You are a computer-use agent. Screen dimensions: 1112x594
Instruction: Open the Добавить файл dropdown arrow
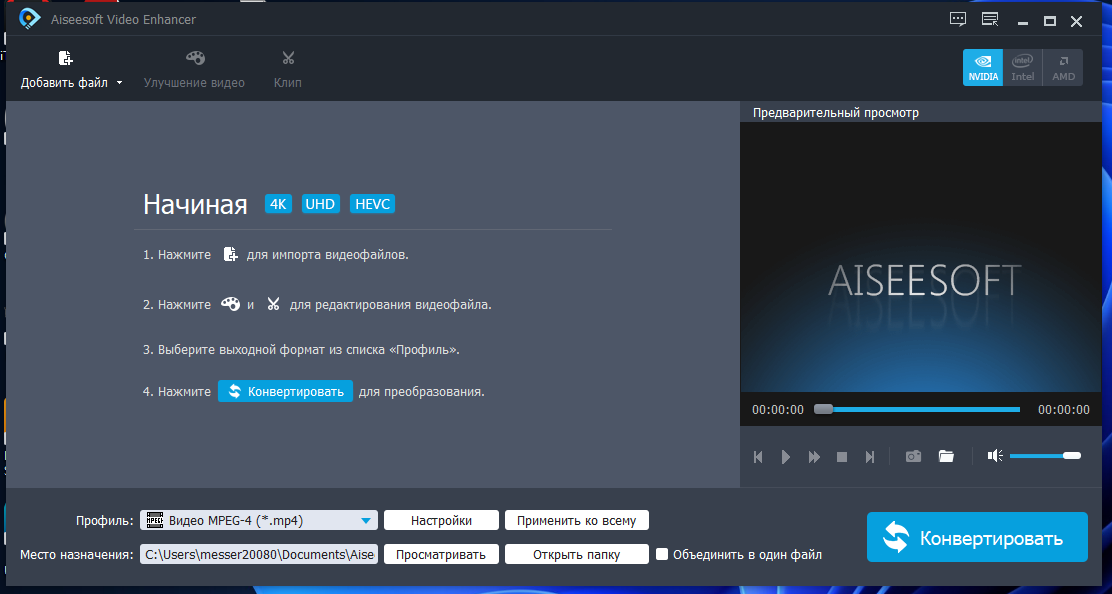(119, 83)
